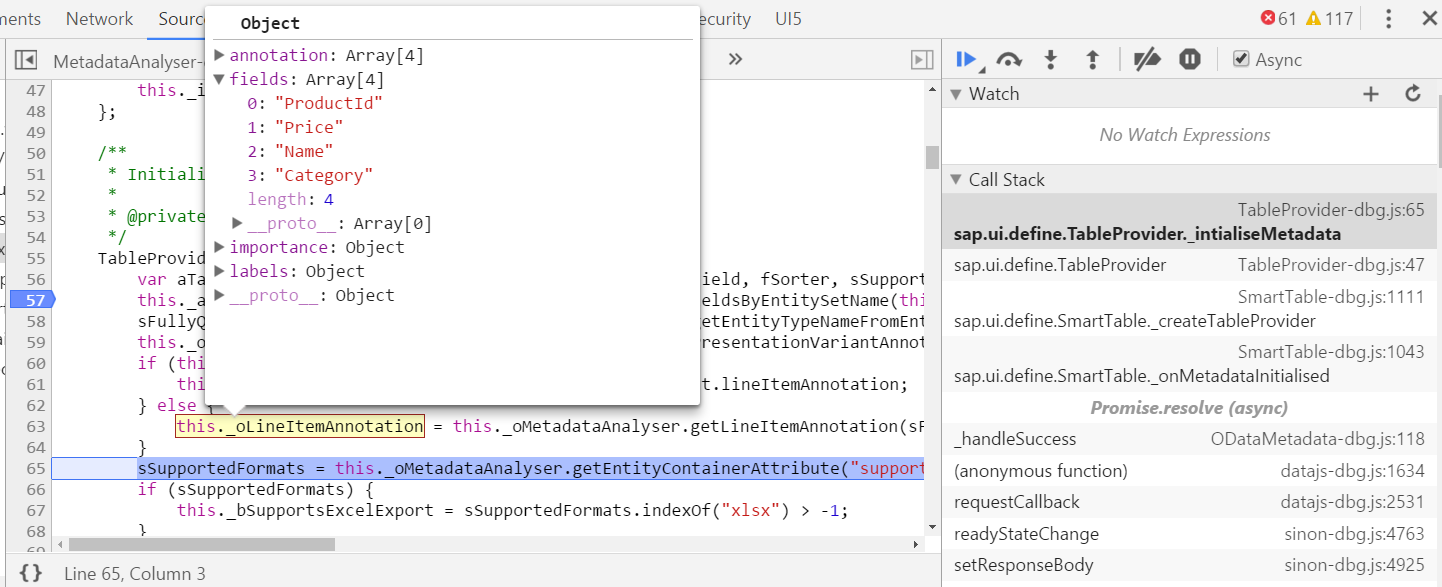Select the setResponseBody stack frame
Screen dimensions: 1442x587
[1189, 565]
